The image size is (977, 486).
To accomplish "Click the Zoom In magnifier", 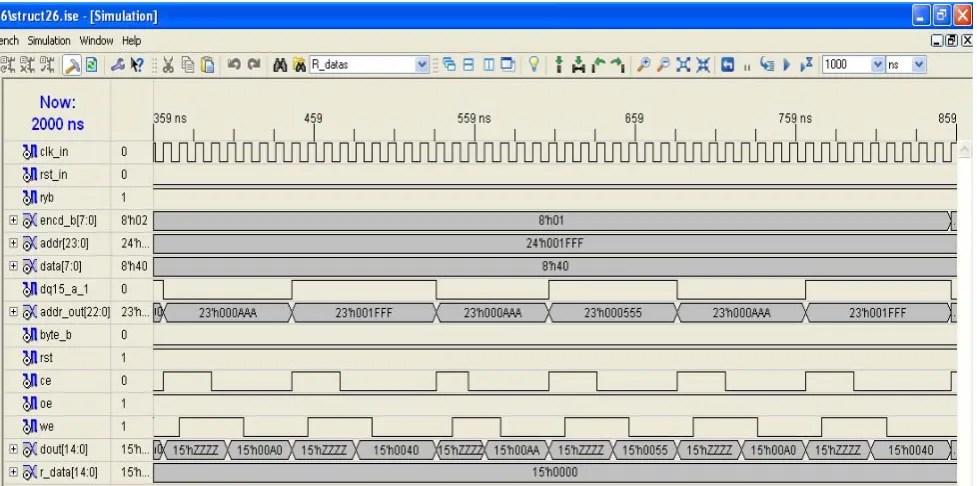I will tap(644, 64).
